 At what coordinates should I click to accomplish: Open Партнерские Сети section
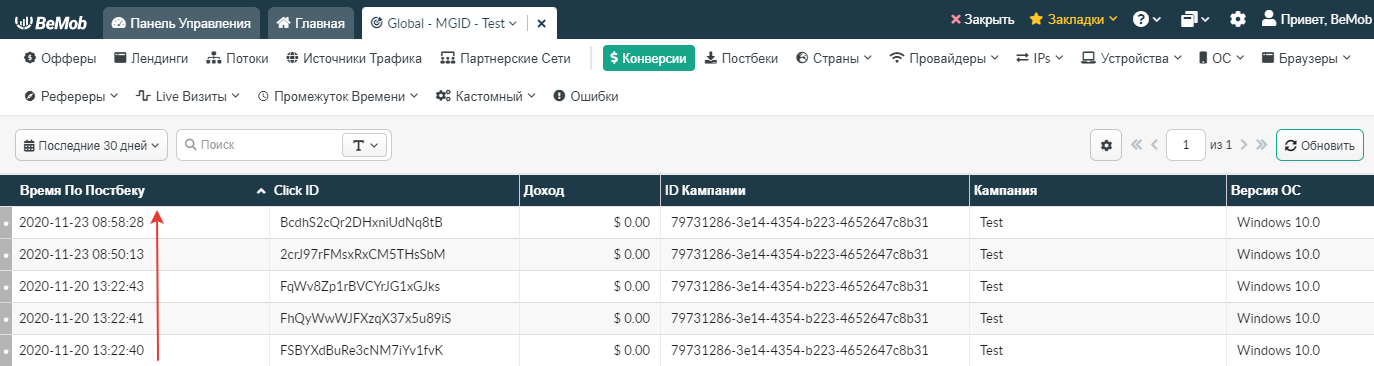[x=505, y=58]
